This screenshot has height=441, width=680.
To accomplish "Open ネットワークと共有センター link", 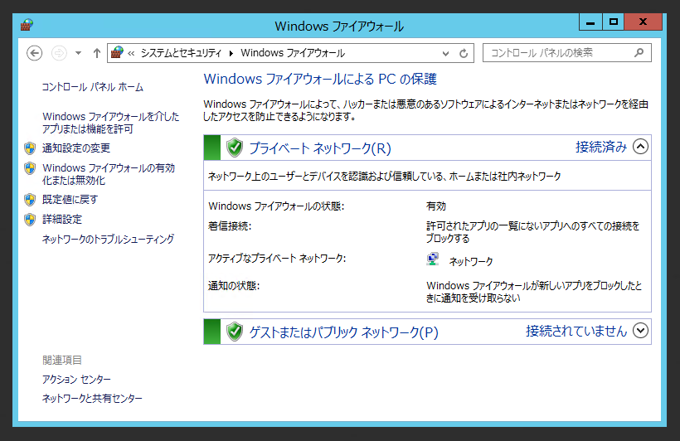I will coord(92,398).
